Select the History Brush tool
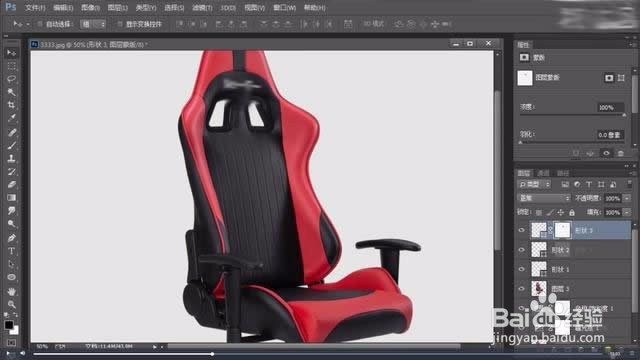This screenshot has width=640, height=360. 11,171
